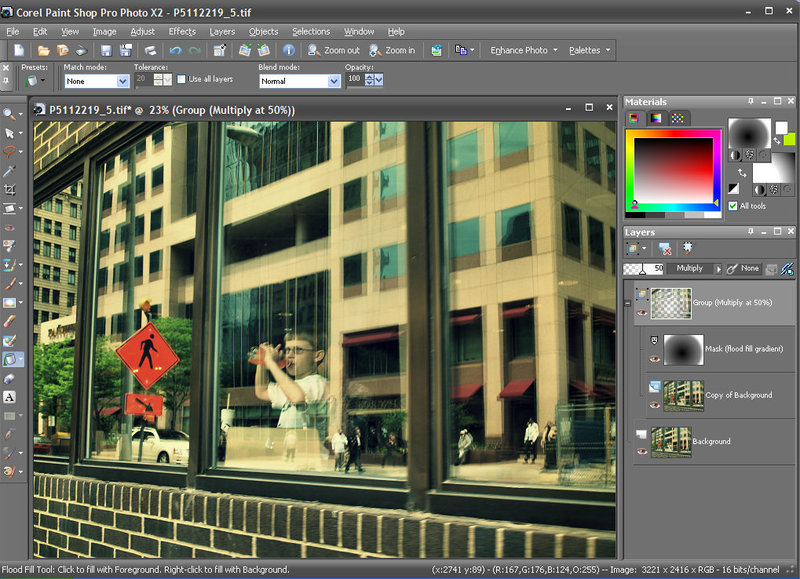Hide the Group (Multiply at 50%) layer
The width and height of the screenshot is (800, 579).
[x=642, y=312]
